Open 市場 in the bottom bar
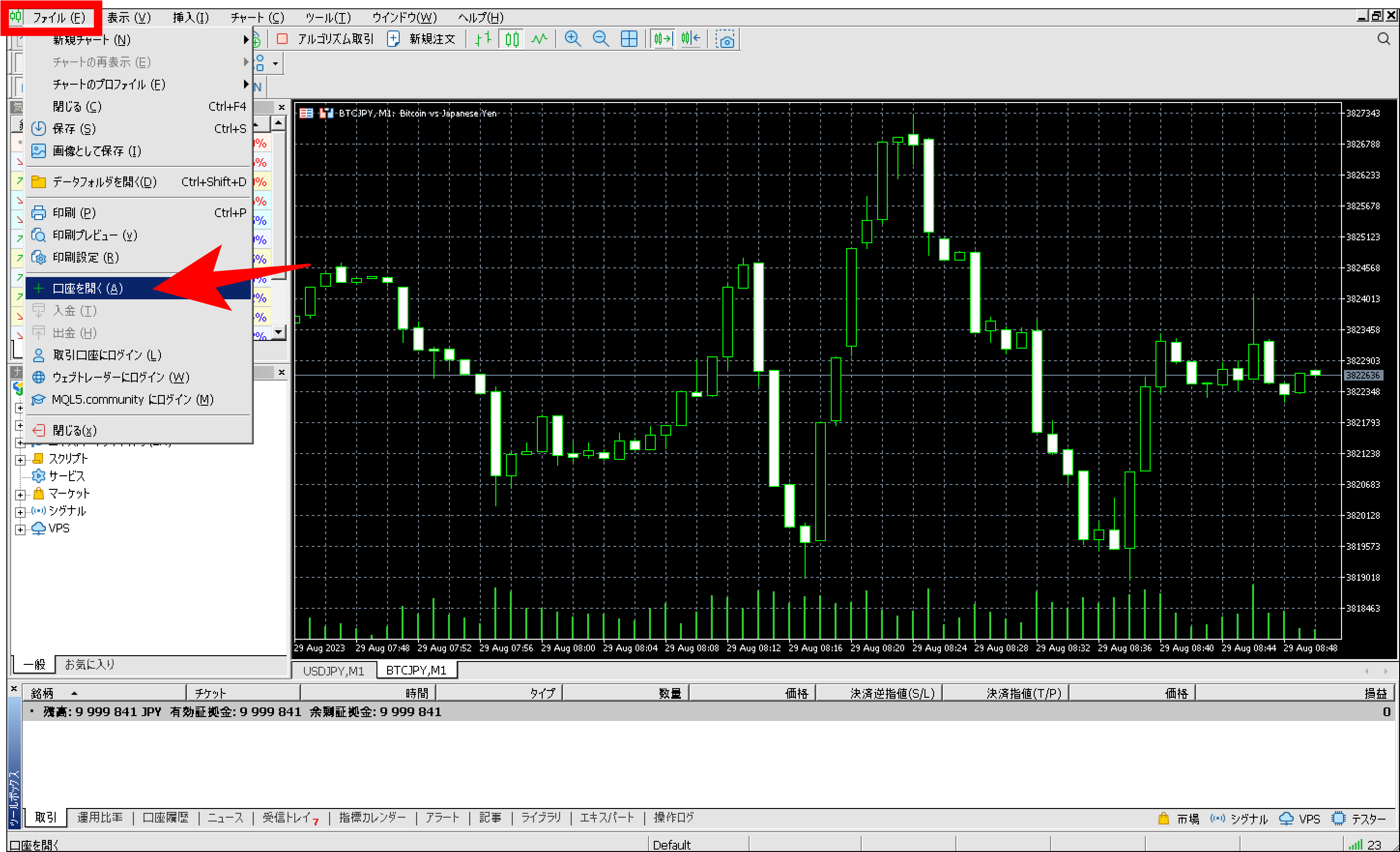The height and width of the screenshot is (852, 1400). 1178,819
